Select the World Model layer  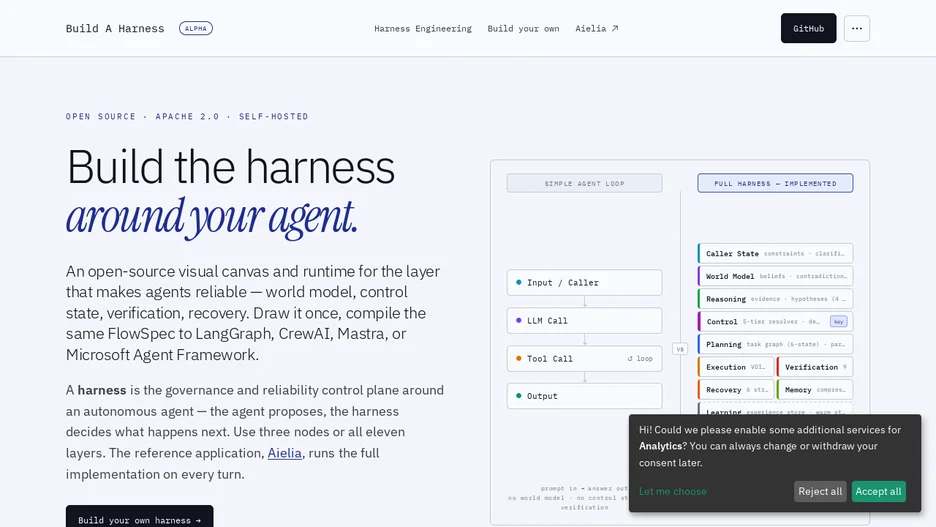pyautogui.click(x=775, y=276)
